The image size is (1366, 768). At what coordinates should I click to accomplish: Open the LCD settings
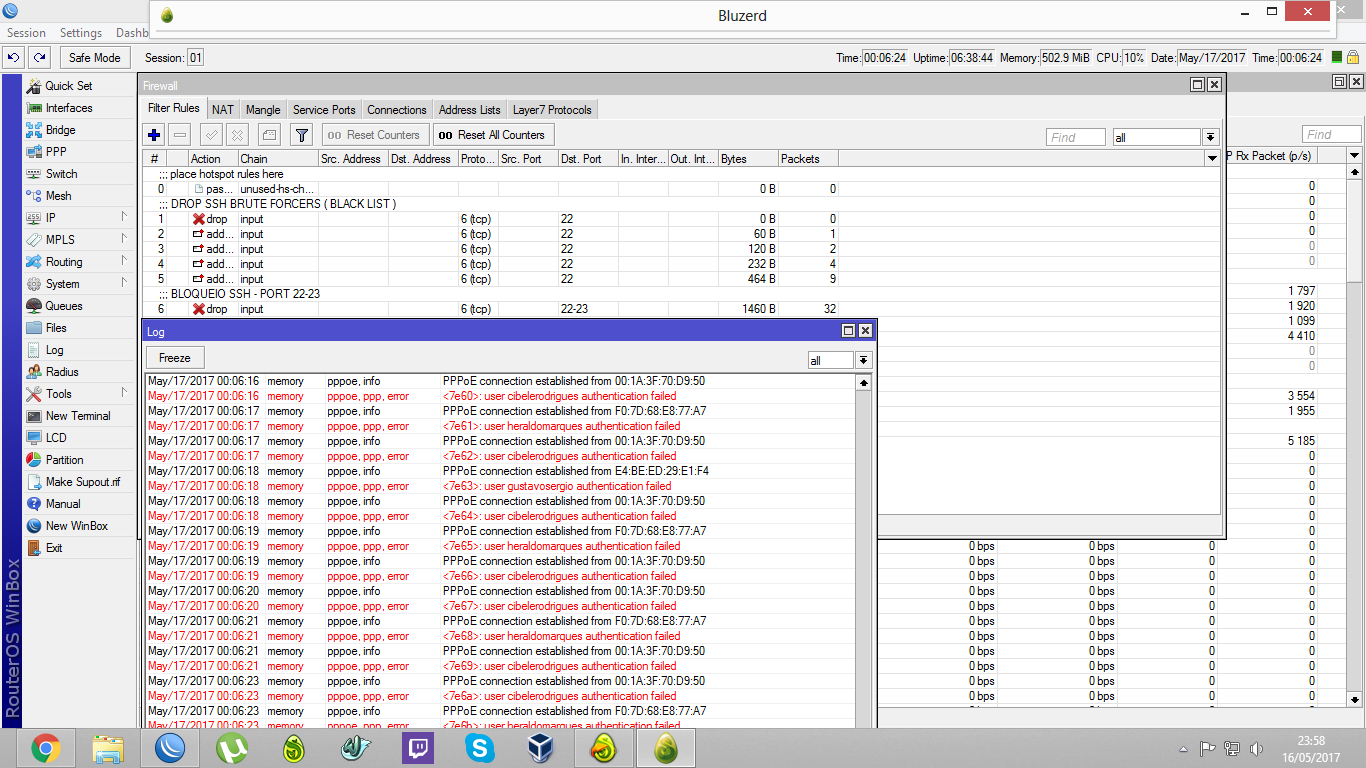click(56, 438)
